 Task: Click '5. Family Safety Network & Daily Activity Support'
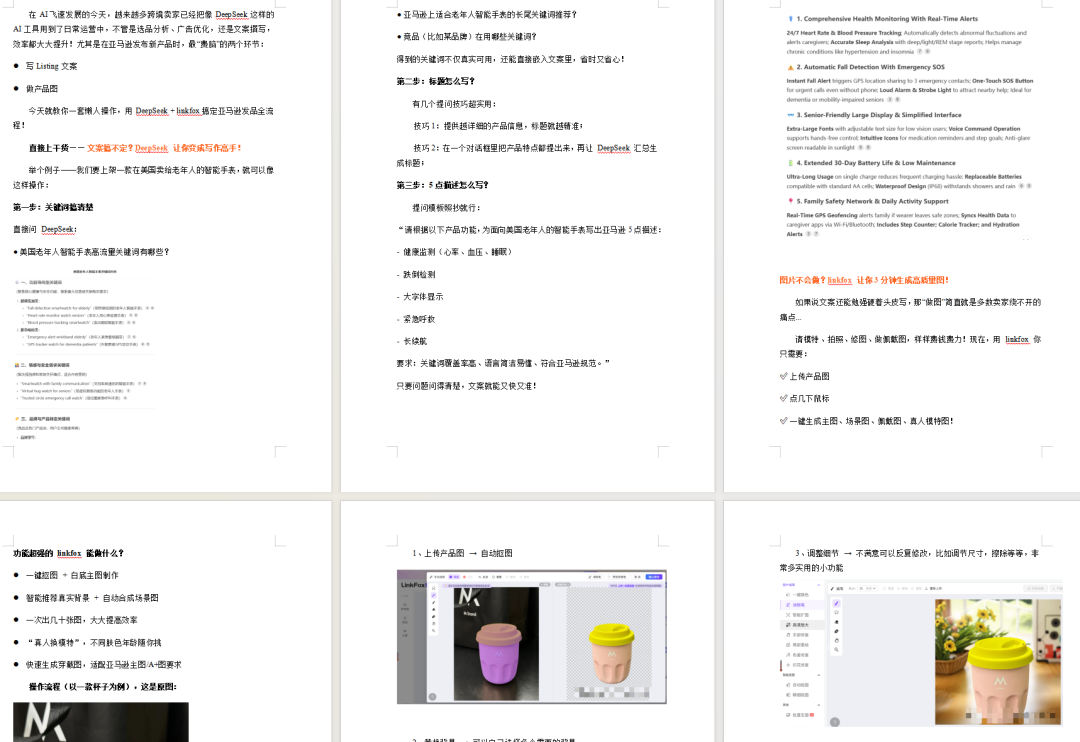(x=872, y=201)
